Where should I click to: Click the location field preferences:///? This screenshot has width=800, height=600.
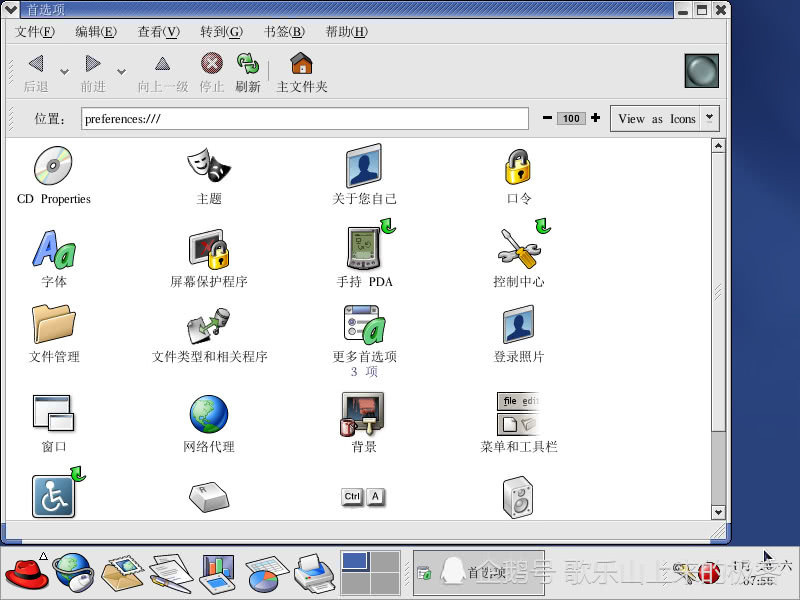pyautogui.click(x=305, y=119)
